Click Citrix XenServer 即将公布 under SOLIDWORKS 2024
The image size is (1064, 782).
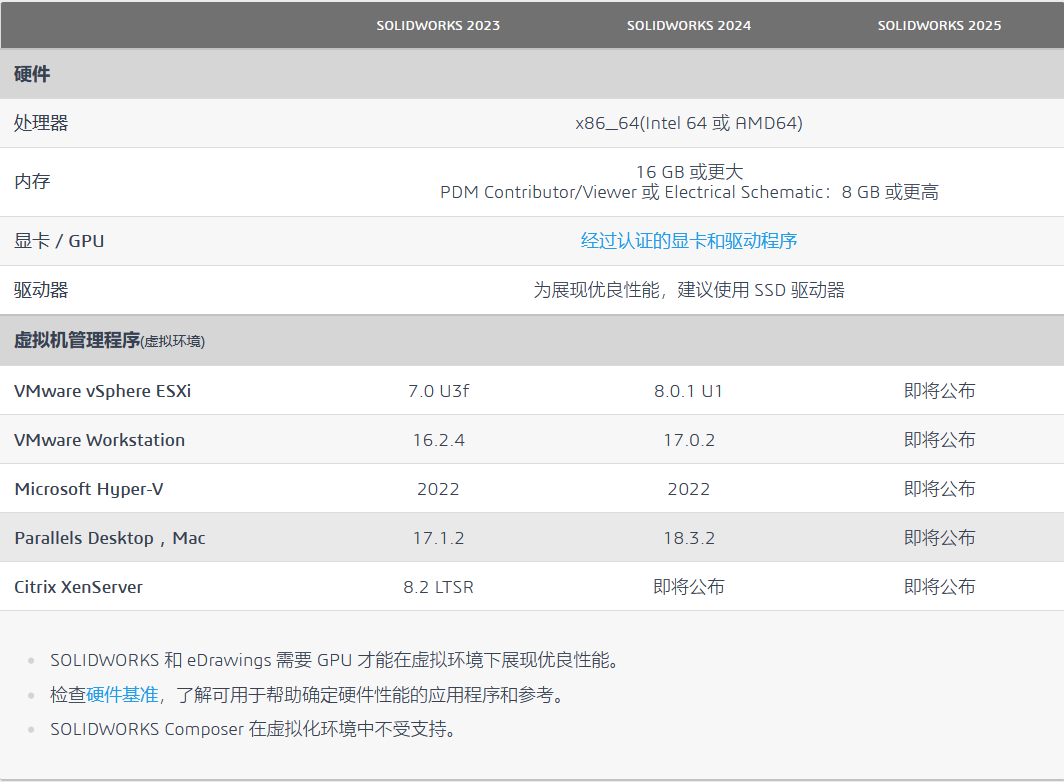pyautogui.click(x=689, y=586)
